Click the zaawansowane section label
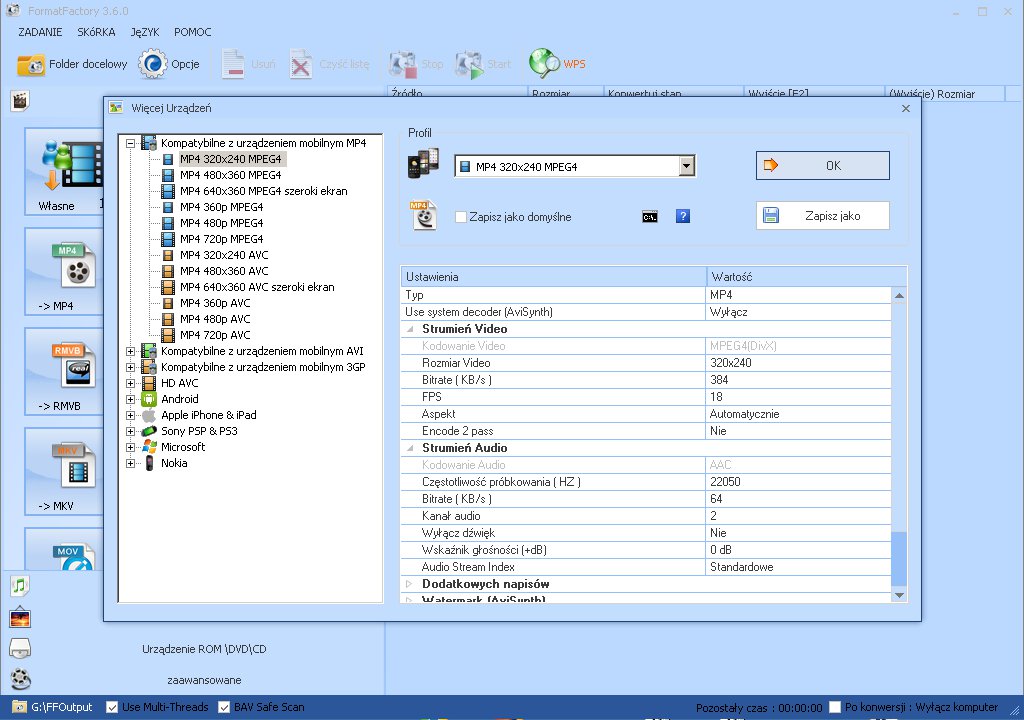This screenshot has width=1024, height=720. (x=204, y=680)
